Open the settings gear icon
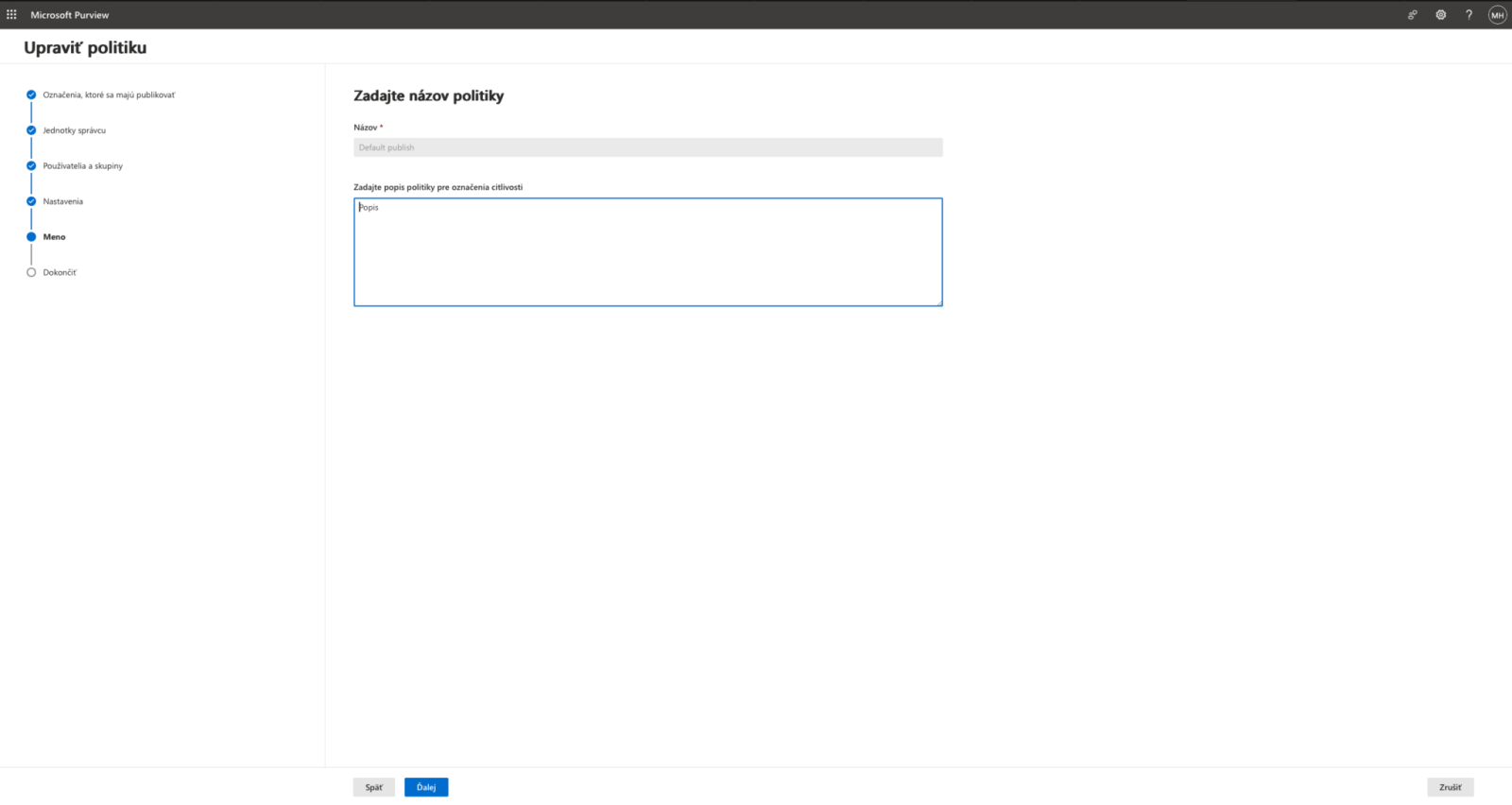Image resolution: width=1512 pixels, height=805 pixels. click(1440, 14)
